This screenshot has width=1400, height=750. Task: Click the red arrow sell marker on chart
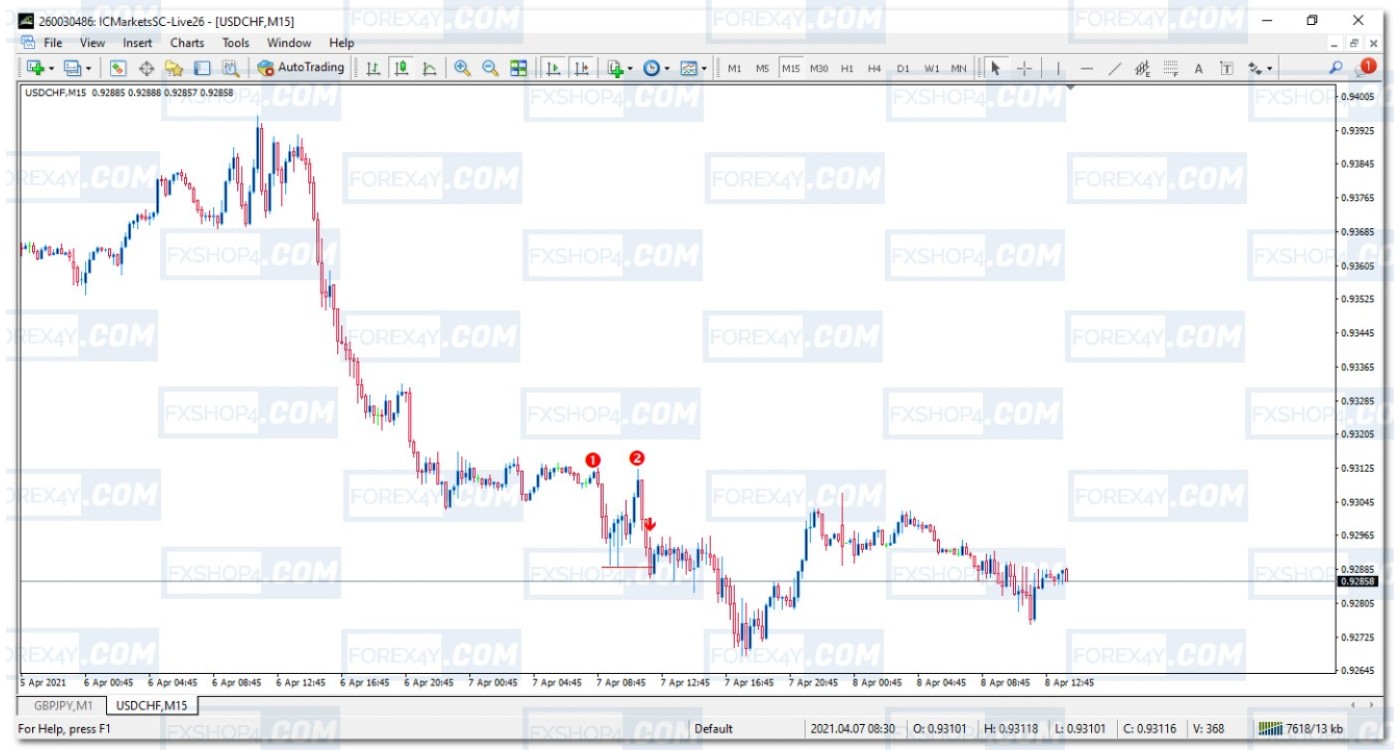pyautogui.click(x=650, y=524)
